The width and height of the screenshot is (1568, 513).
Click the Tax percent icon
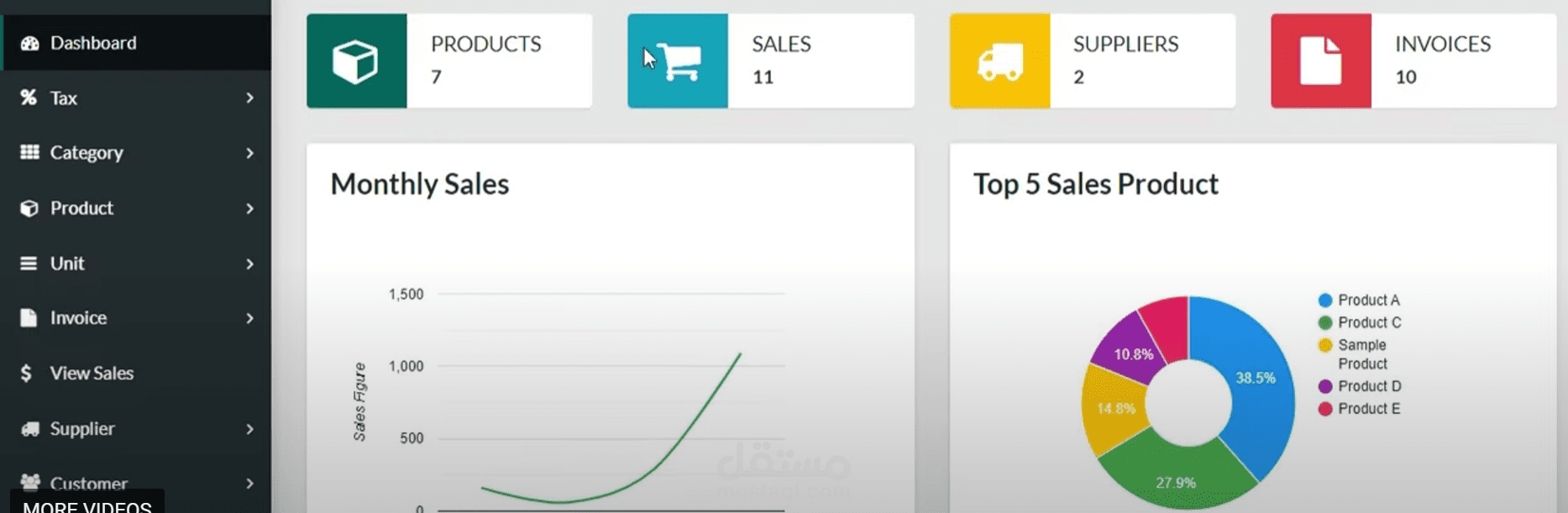pyautogui.click(x=29, y=97)
